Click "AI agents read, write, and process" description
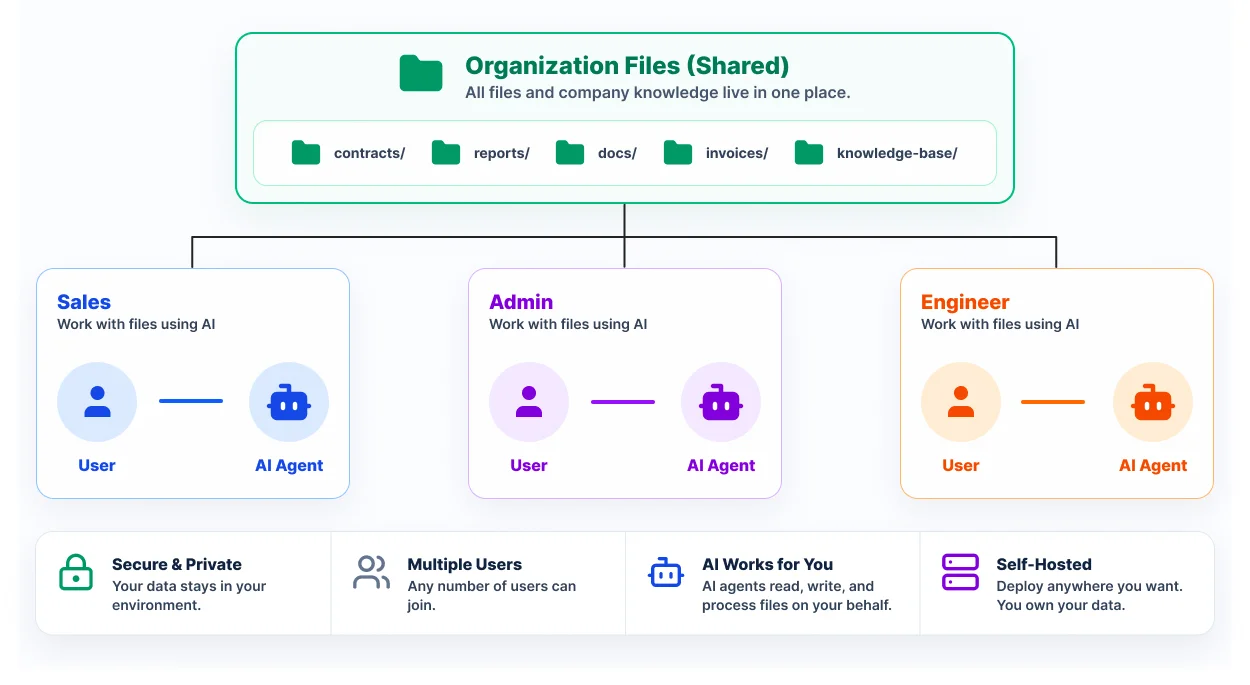Image resolution: width=1250 pixels, height=685 pixels. click(797, 595)
